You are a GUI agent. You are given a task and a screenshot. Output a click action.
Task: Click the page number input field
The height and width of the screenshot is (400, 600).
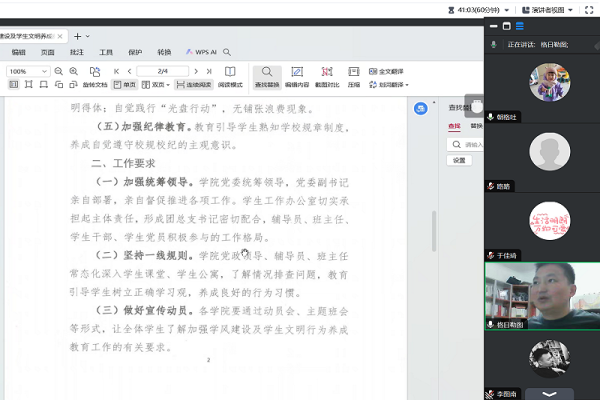pyautogui.click(x=162, y=71)
